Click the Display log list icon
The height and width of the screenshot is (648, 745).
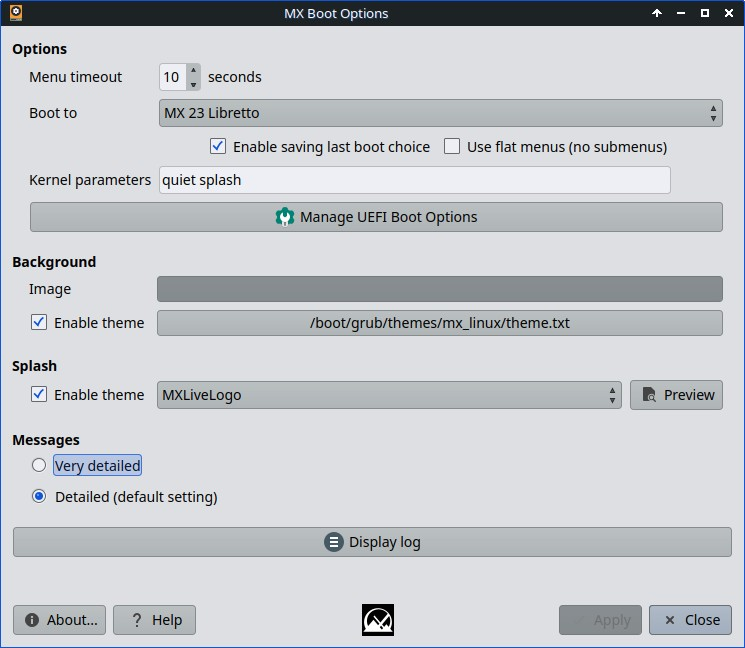pos(334,542)
